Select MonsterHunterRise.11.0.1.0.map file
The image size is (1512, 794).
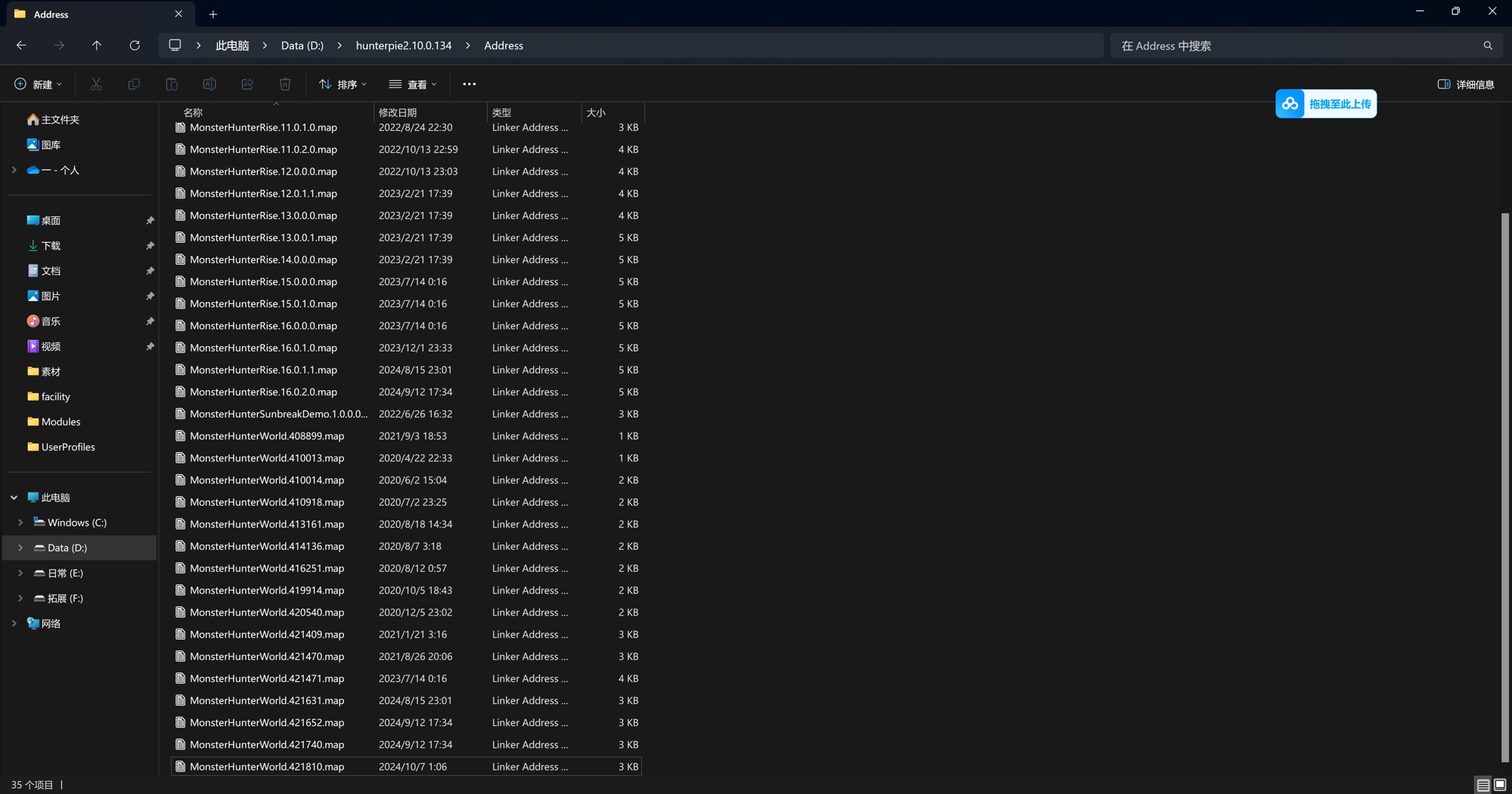[407, 127]
